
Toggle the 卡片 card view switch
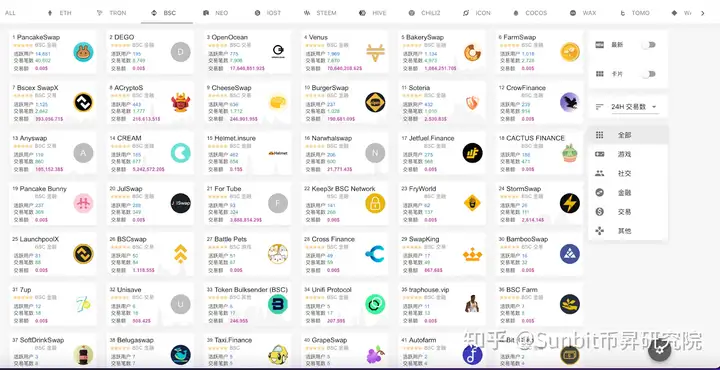[648, 74]
